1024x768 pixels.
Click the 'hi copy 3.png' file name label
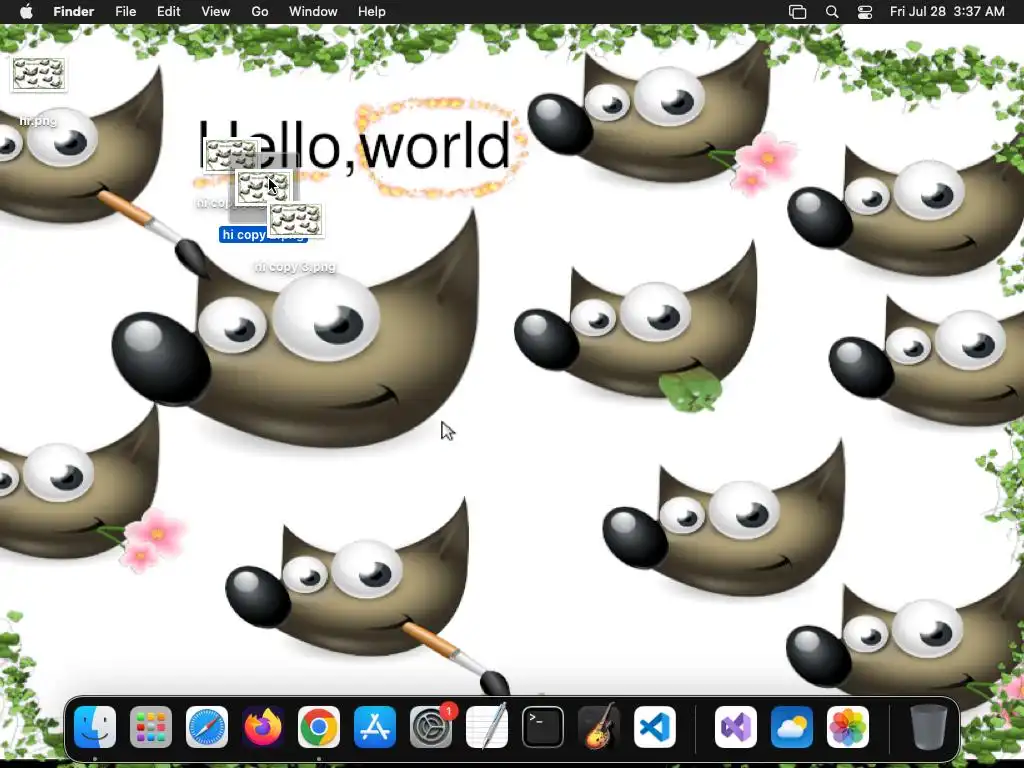(x=295, y=267)
